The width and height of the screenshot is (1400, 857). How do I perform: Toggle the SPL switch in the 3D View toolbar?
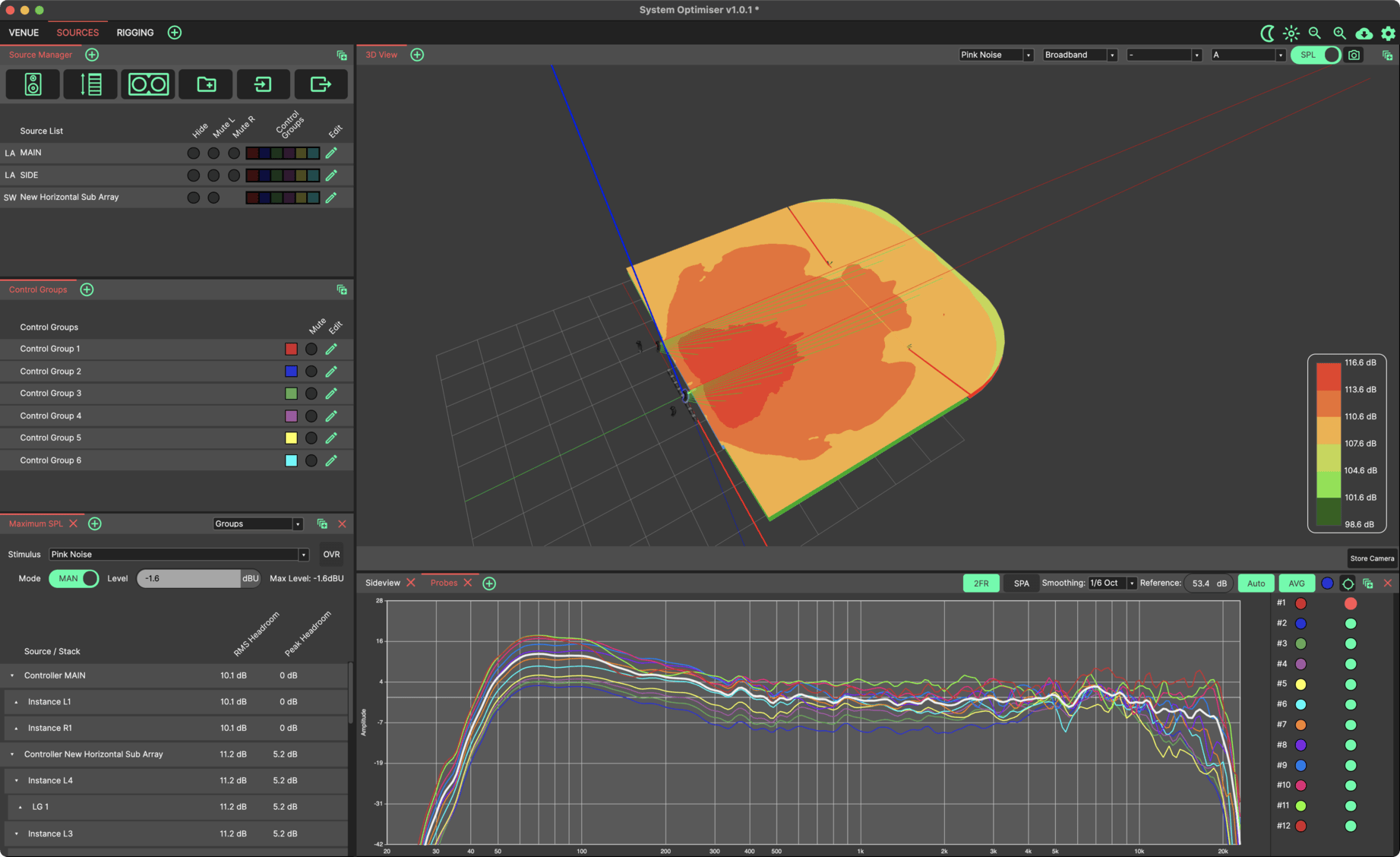click(1315, 54)
